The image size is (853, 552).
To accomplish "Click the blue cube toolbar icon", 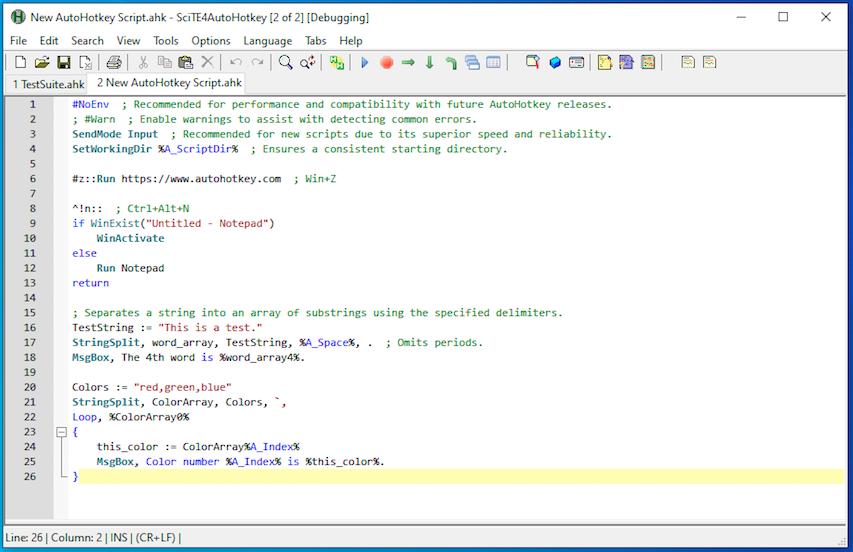I will 555,63.
